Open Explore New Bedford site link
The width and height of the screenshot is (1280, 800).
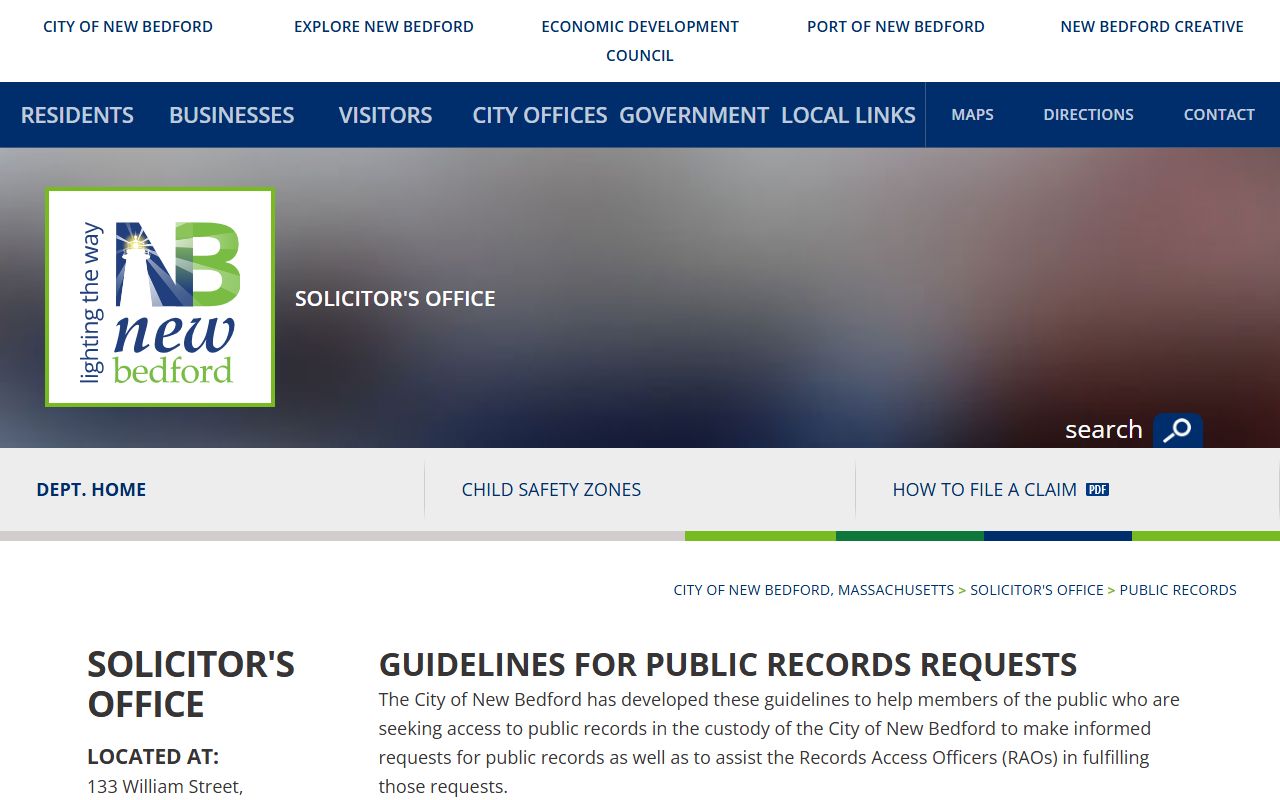[384, 27]
